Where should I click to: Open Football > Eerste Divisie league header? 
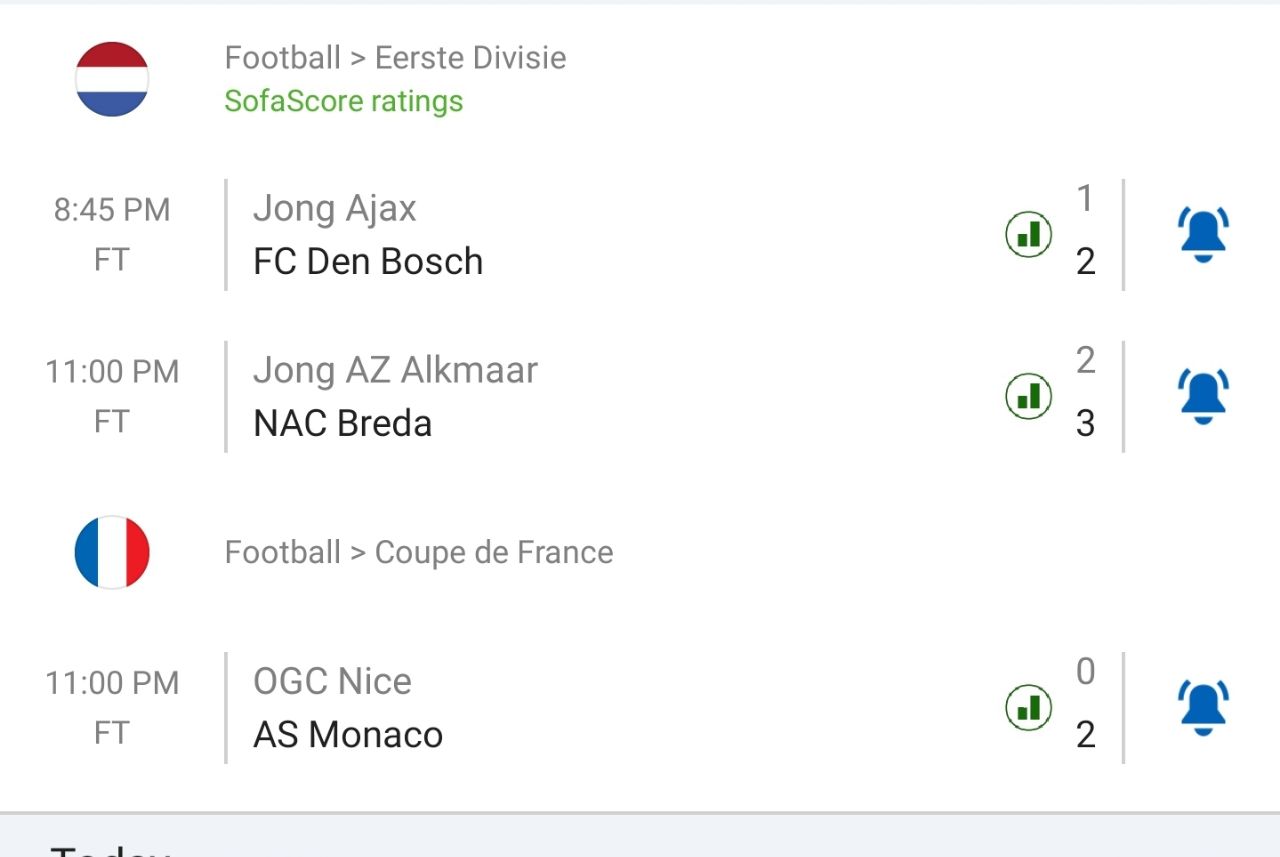point(395,58)
